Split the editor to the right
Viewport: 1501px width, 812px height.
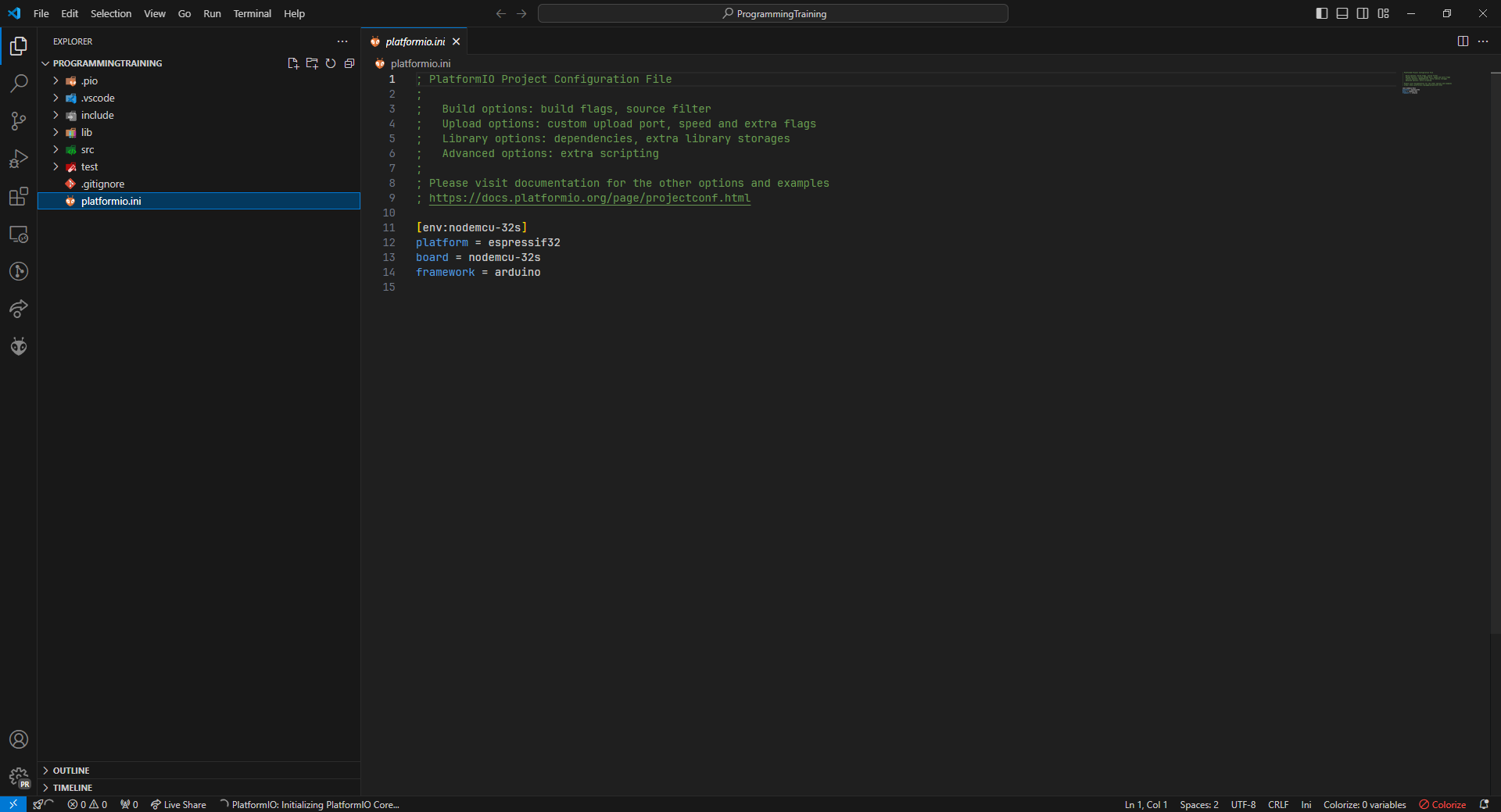(1463, 41)
